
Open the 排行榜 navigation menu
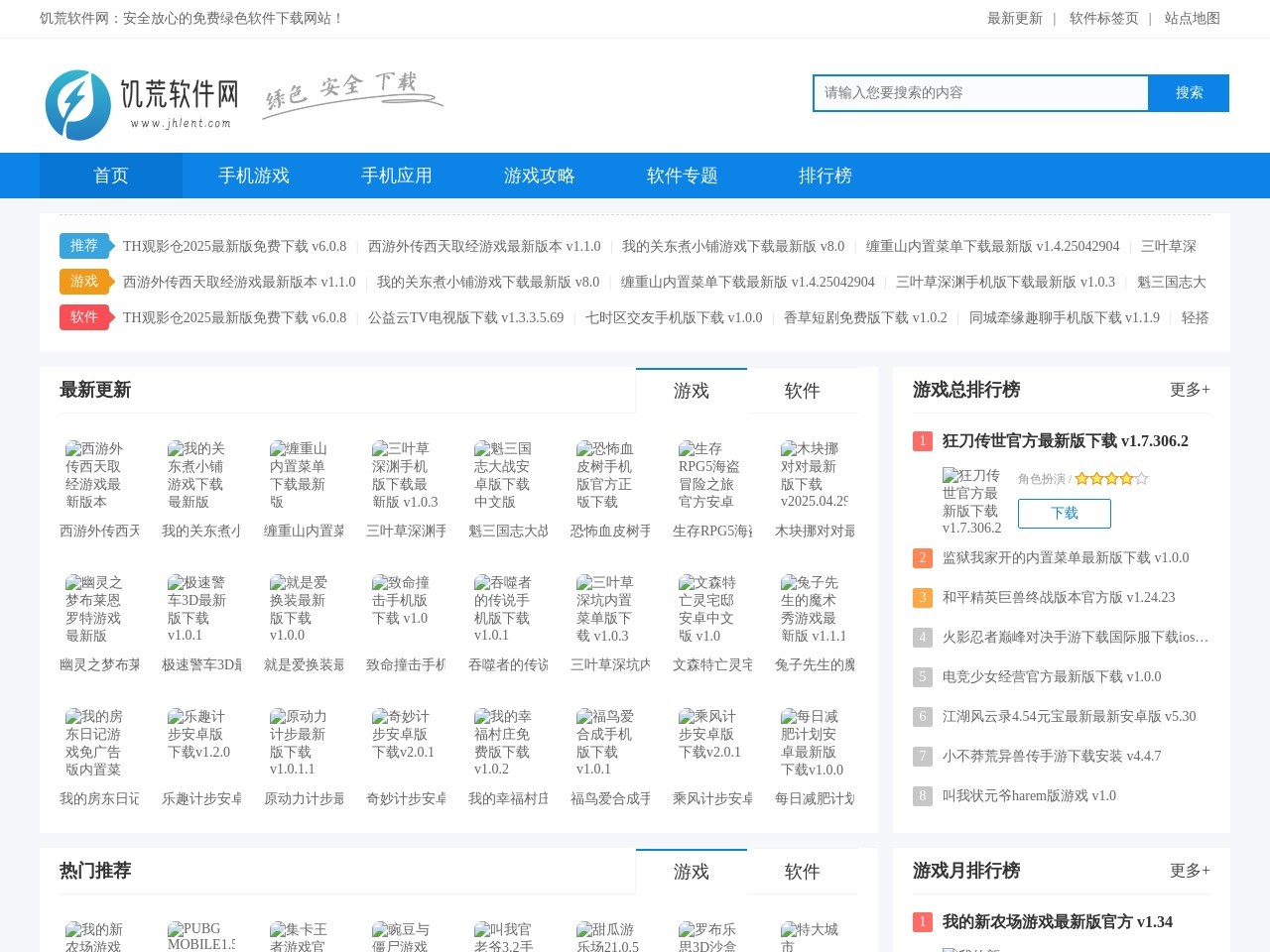pos(825,176)
